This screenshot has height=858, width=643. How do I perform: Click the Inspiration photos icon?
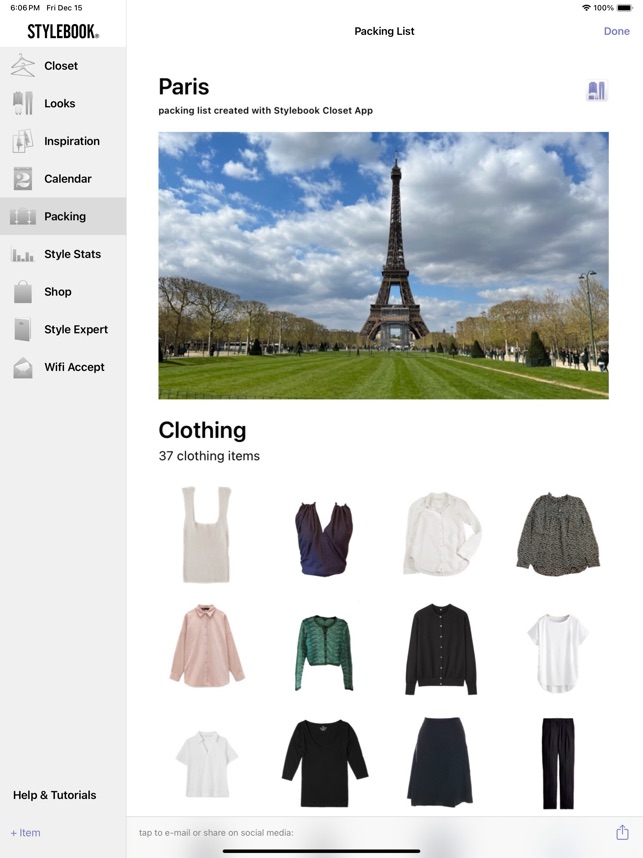[x=22, y=141]
